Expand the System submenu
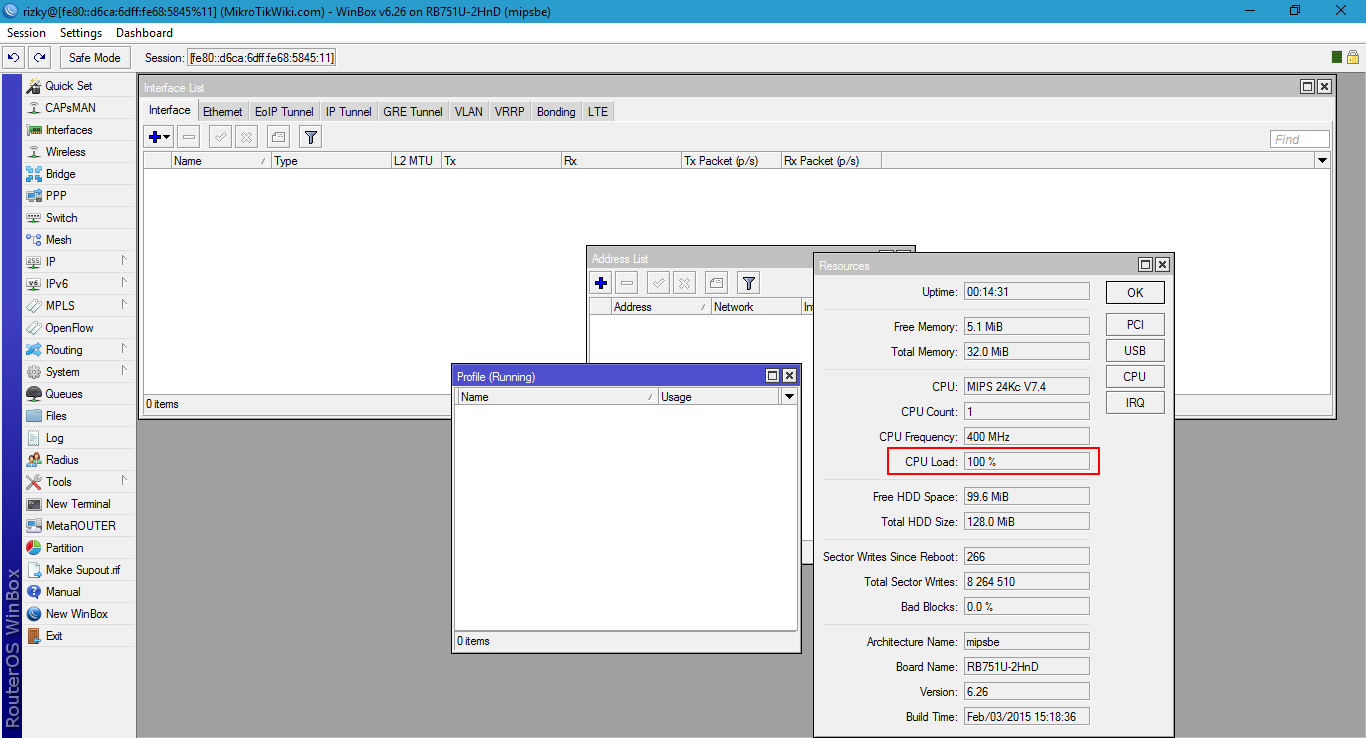 coord(79,372)
